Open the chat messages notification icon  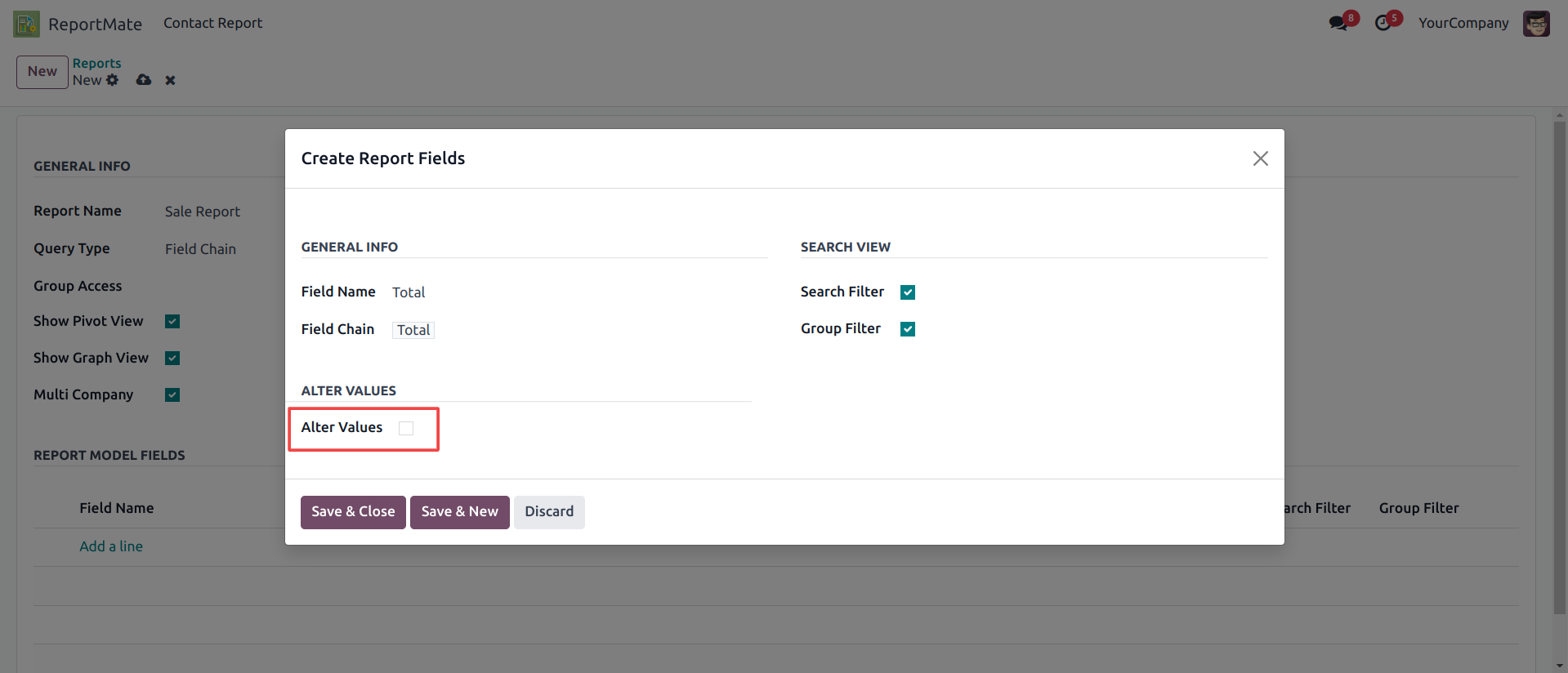pos(1338,23)
